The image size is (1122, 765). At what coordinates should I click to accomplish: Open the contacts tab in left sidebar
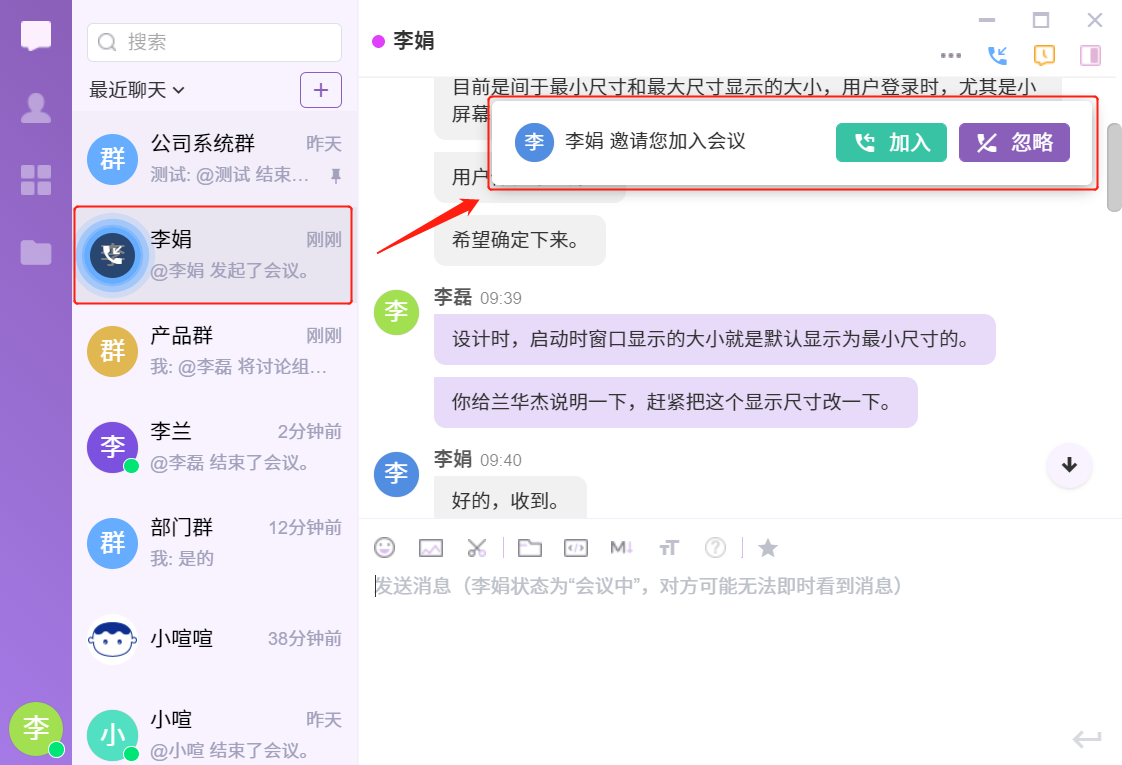coord(36,108)
